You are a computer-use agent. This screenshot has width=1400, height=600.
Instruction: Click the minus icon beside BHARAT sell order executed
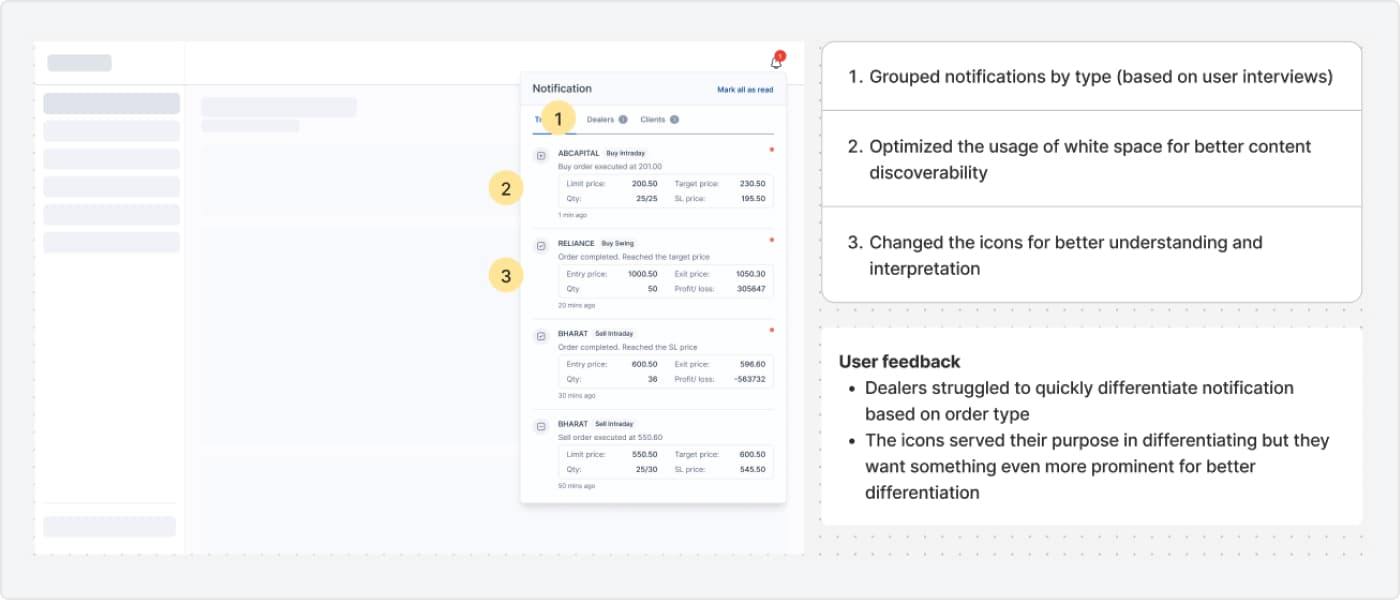(541, 427)
